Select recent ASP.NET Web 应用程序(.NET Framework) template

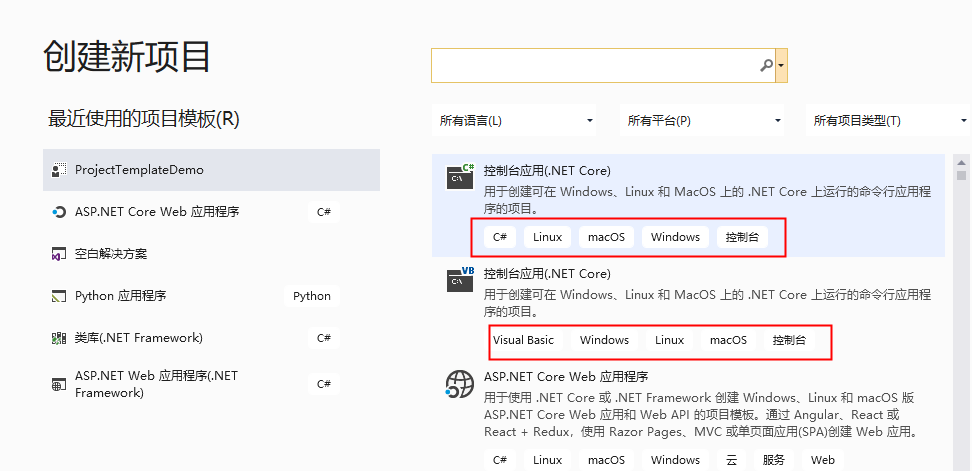click(x=211, y=384)
